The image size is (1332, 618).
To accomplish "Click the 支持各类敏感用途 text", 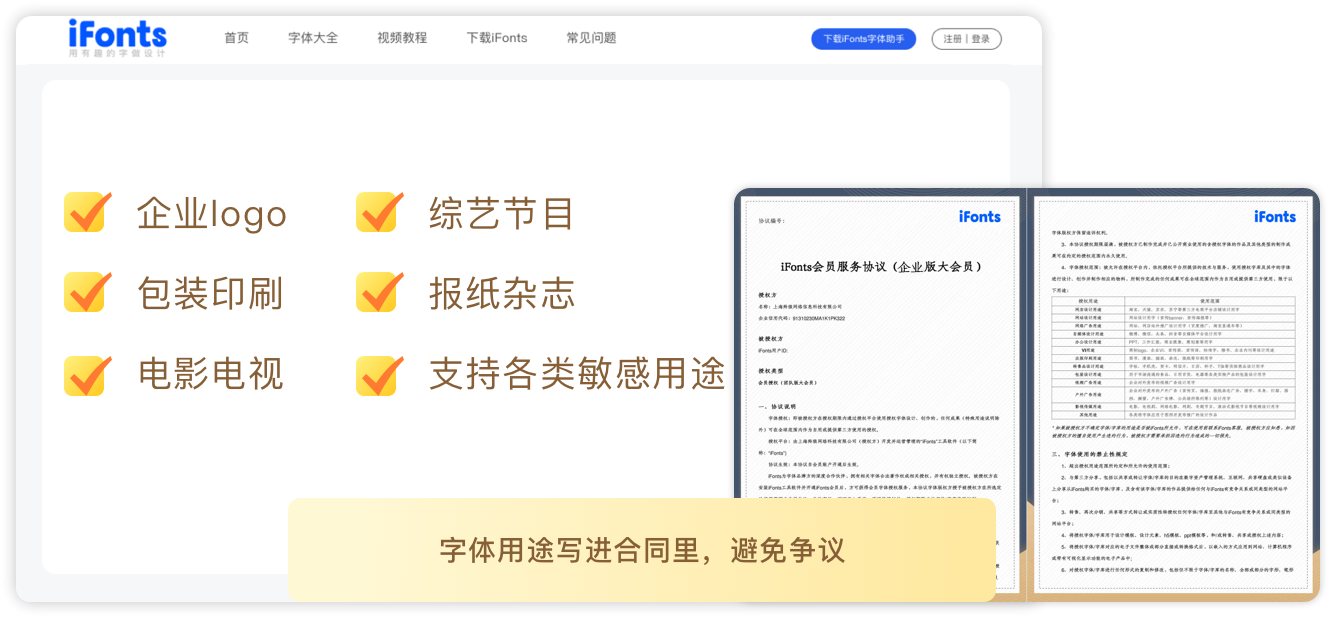I will point(577,374).
